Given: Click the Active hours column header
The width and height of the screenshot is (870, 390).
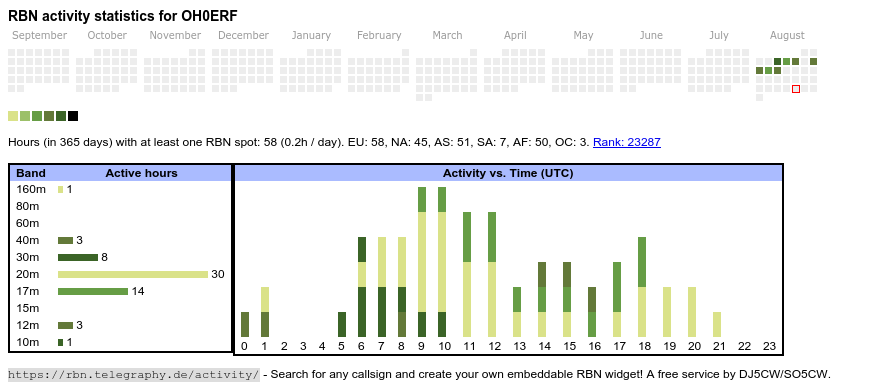Looking at the screenshot, I should (141, 173).
